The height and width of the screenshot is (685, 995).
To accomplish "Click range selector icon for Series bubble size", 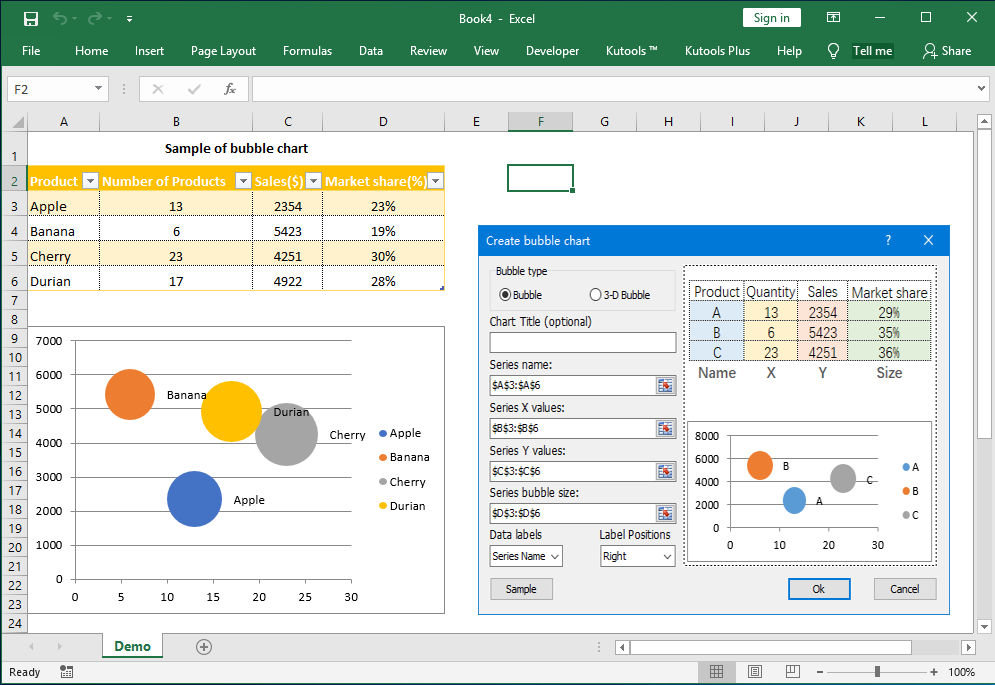I will 665,513.
